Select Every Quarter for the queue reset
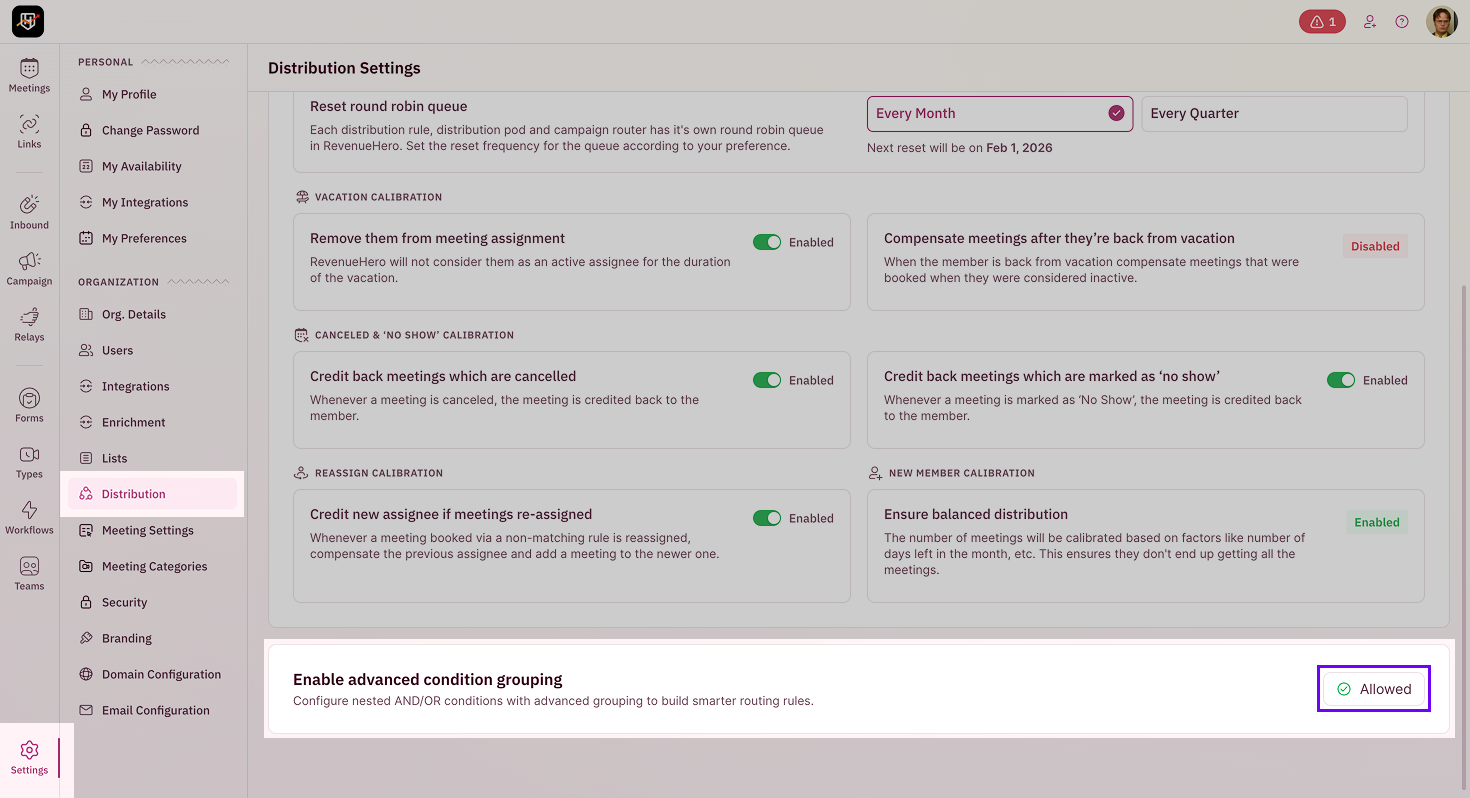The width and height of the screenshot is (1470, 798). click(1273, 113)
